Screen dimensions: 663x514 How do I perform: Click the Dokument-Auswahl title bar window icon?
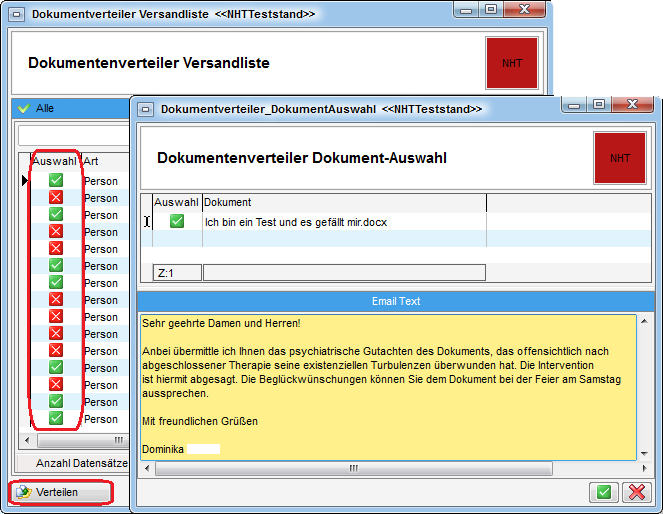pos(146,108)
